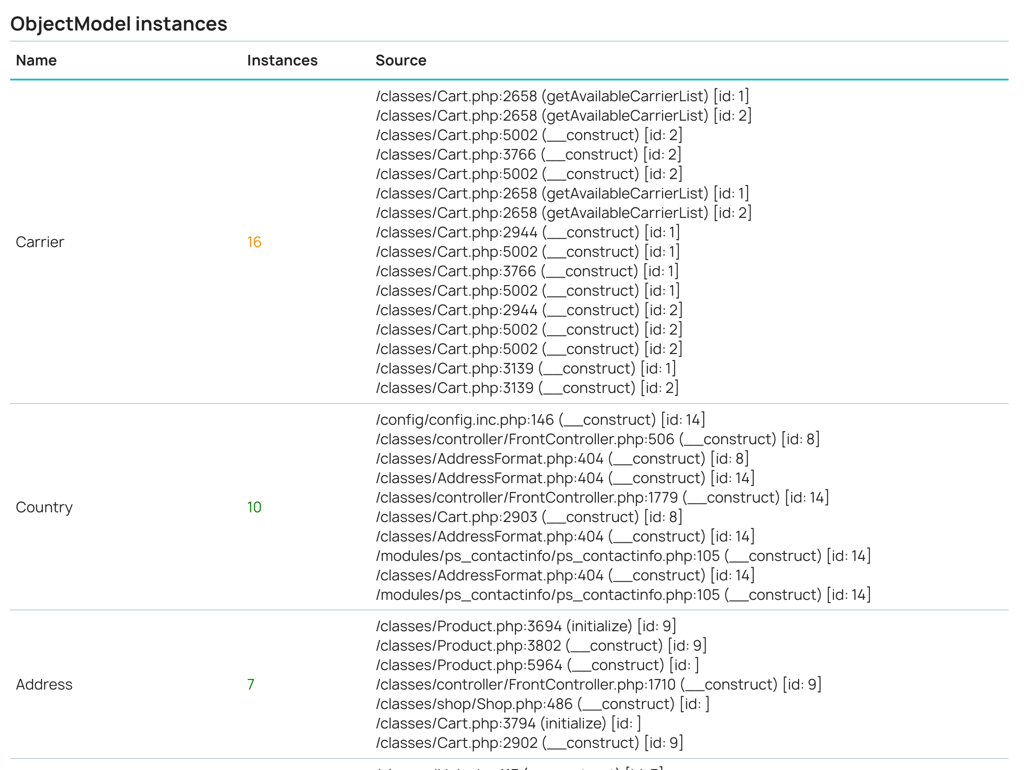Screen dimensions: 1024x770
Task: Click the Product.php:3694 initialize entry
Action: (526, 626)
